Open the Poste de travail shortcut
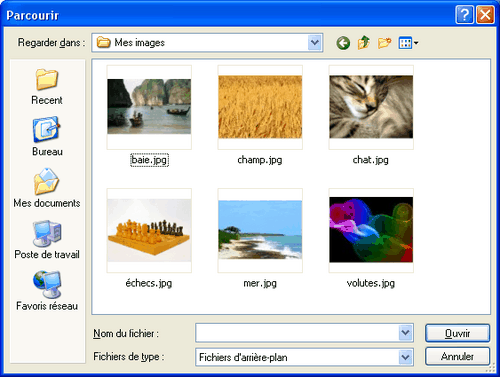The image size is (500, 377). point(47,240)
